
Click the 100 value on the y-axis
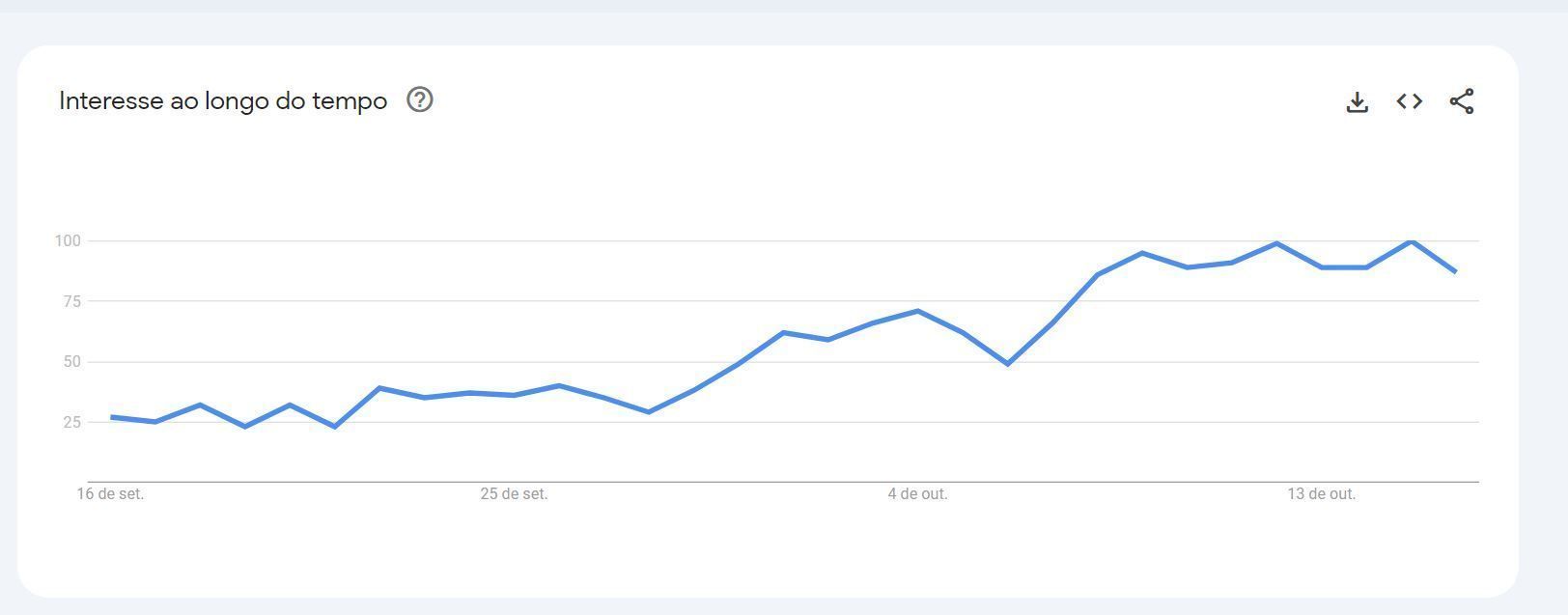point(68,240)
